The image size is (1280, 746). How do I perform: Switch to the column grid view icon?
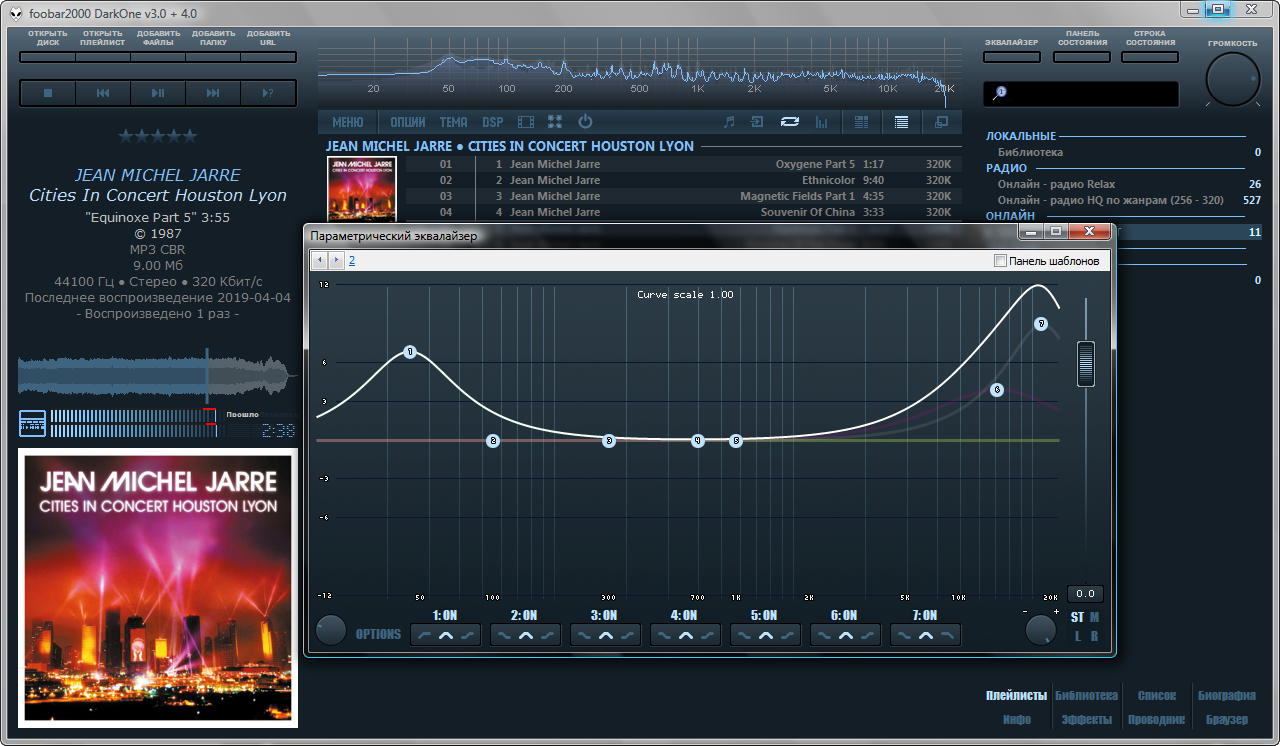click(860, 122)
